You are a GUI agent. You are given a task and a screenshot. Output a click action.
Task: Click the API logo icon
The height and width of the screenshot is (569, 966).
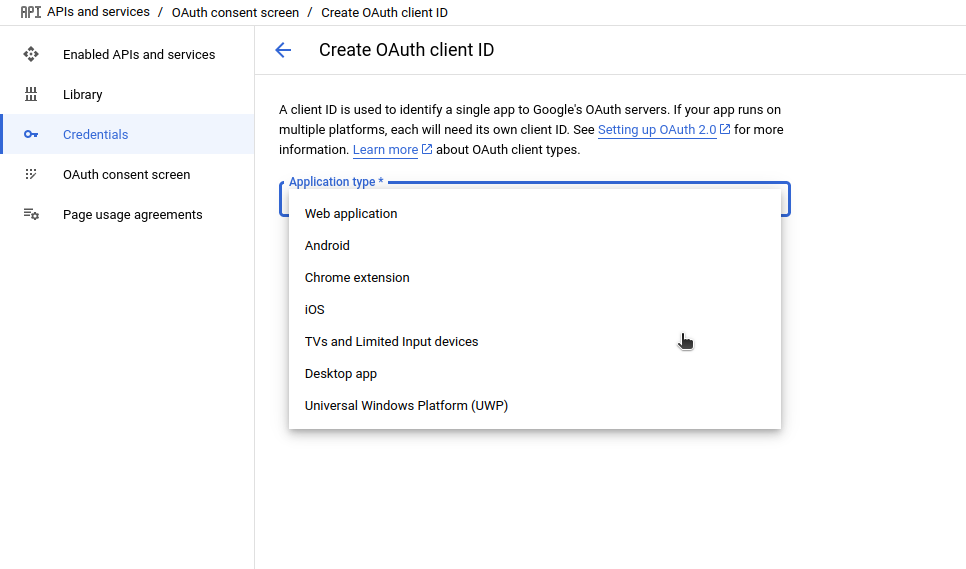[31, 13]
